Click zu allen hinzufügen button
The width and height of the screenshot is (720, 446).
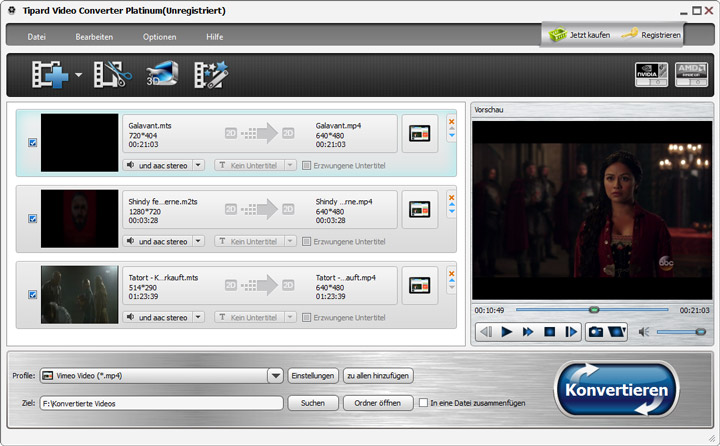coord(378,376)
